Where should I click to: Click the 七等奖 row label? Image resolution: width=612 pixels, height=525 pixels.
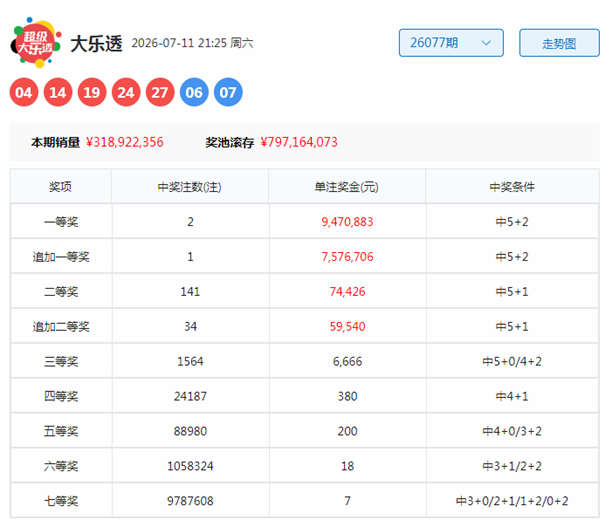point(61,501)
